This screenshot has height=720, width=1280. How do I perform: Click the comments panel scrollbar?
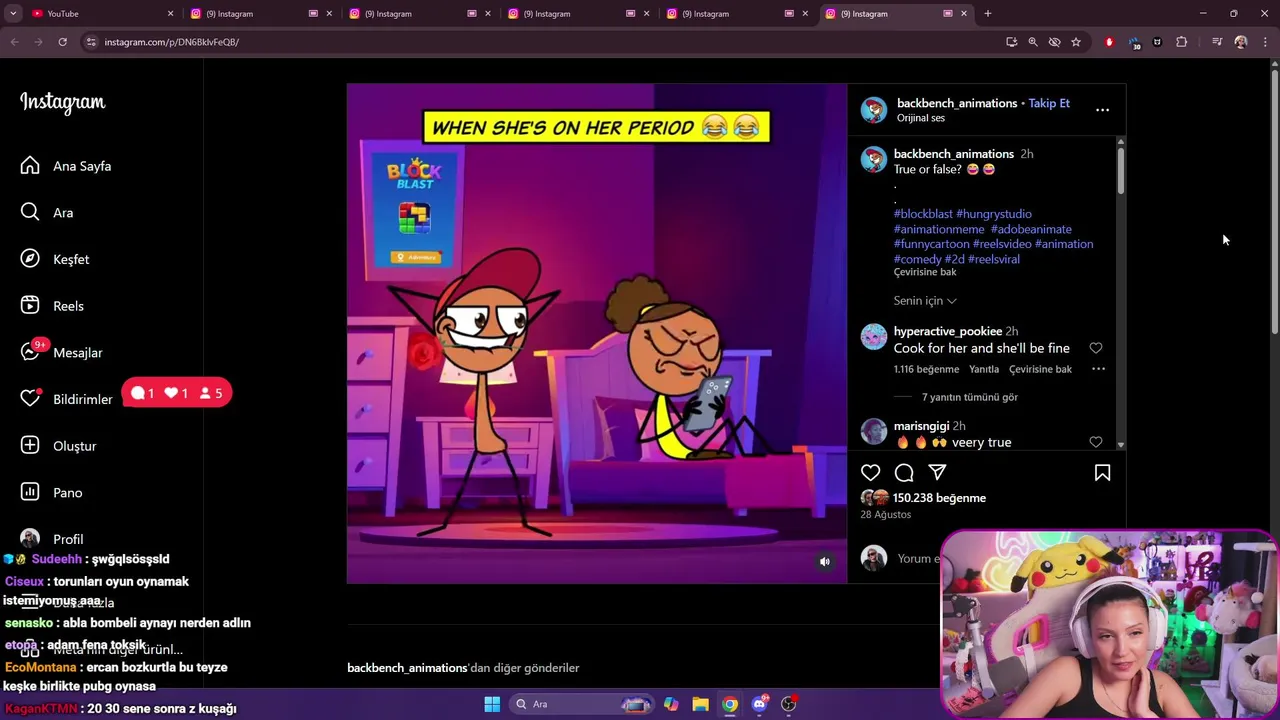click(x=1121, y=171)
